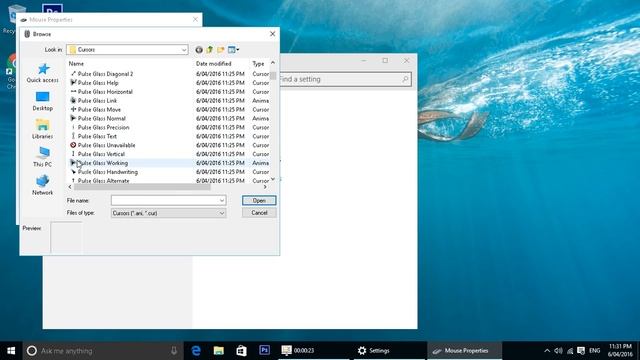640x360 pixels.
Task: Create a new folder in the Browse dialog
Action: 221,50
